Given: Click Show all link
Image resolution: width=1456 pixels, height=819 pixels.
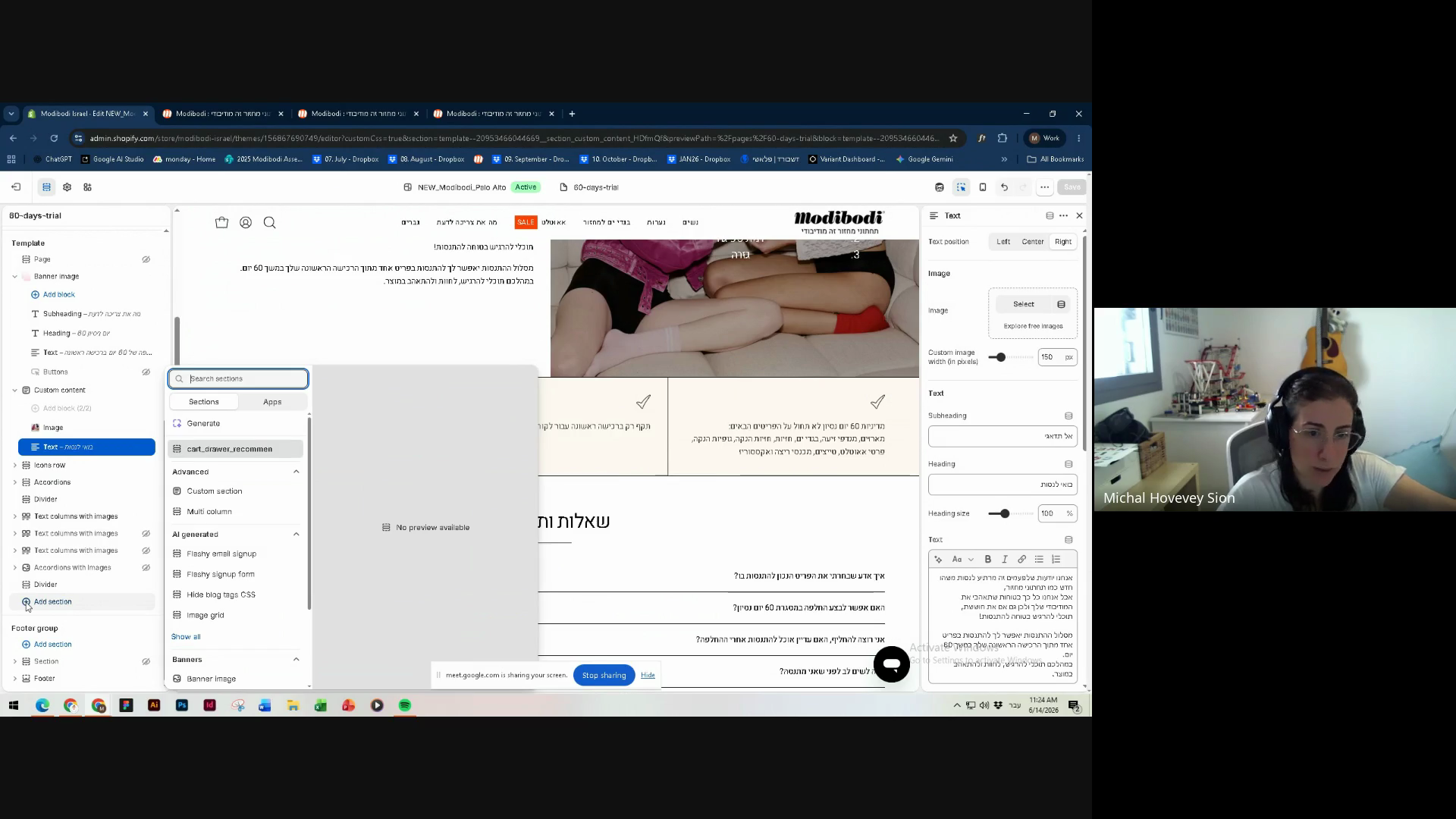Looking at the screenshot, I should tap(186, 637).
